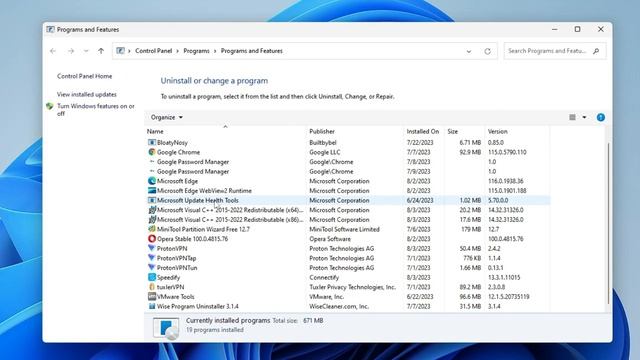The image size is (640, 360).
Task: Click Visual C++ Redistributable (x86) icon
Action: point(152,220)
